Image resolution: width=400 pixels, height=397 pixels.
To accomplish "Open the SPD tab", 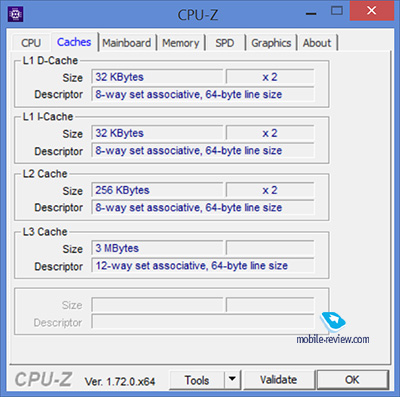I will (225, 43).
